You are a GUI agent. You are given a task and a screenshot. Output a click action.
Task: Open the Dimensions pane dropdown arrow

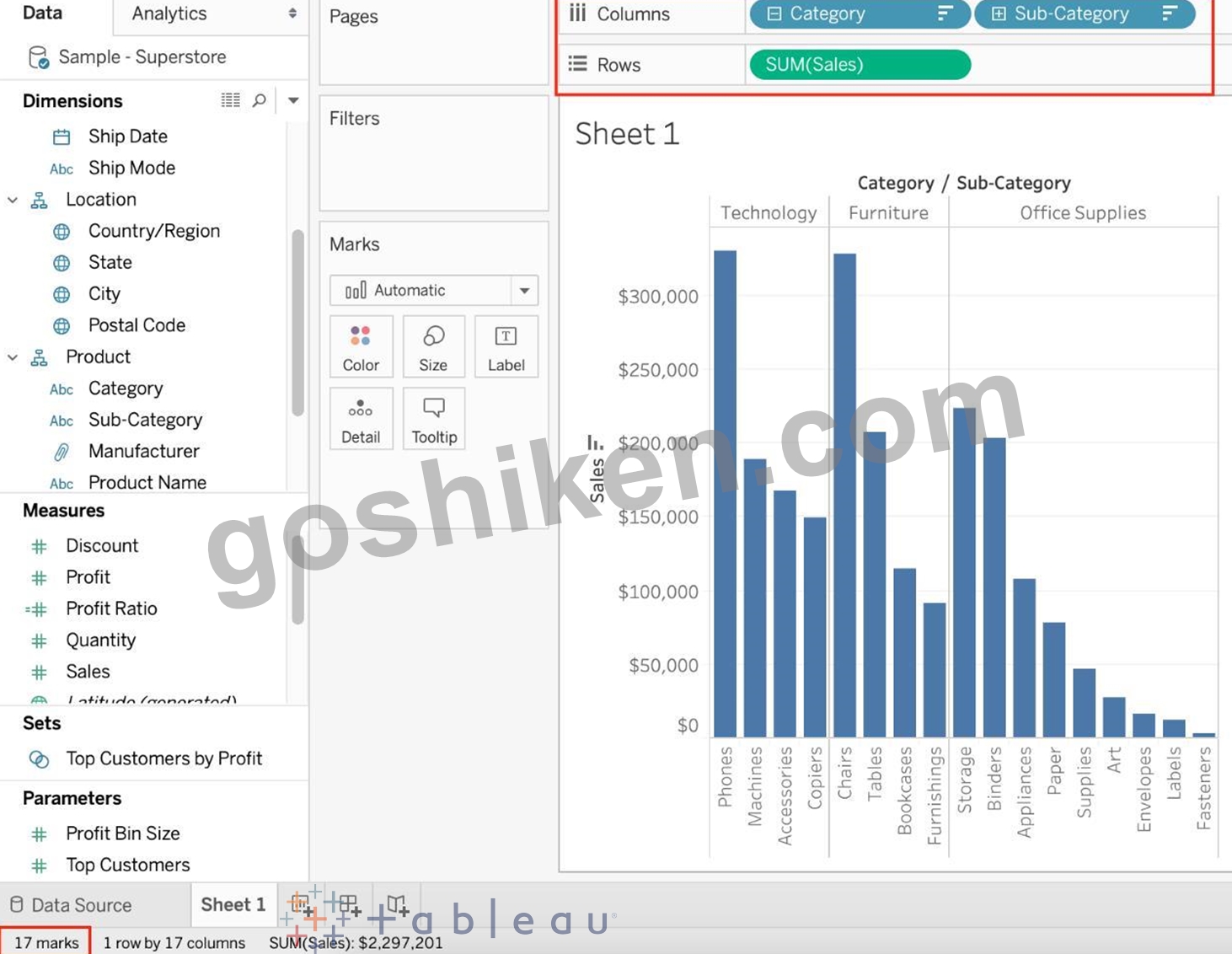(293, 100)
